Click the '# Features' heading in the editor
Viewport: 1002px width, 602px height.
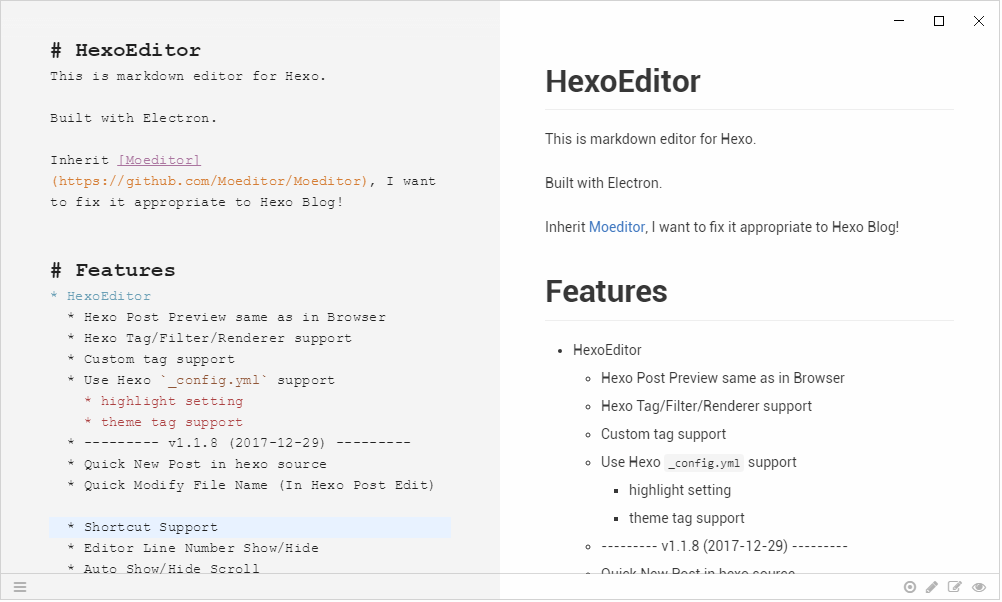click(112, 270)
